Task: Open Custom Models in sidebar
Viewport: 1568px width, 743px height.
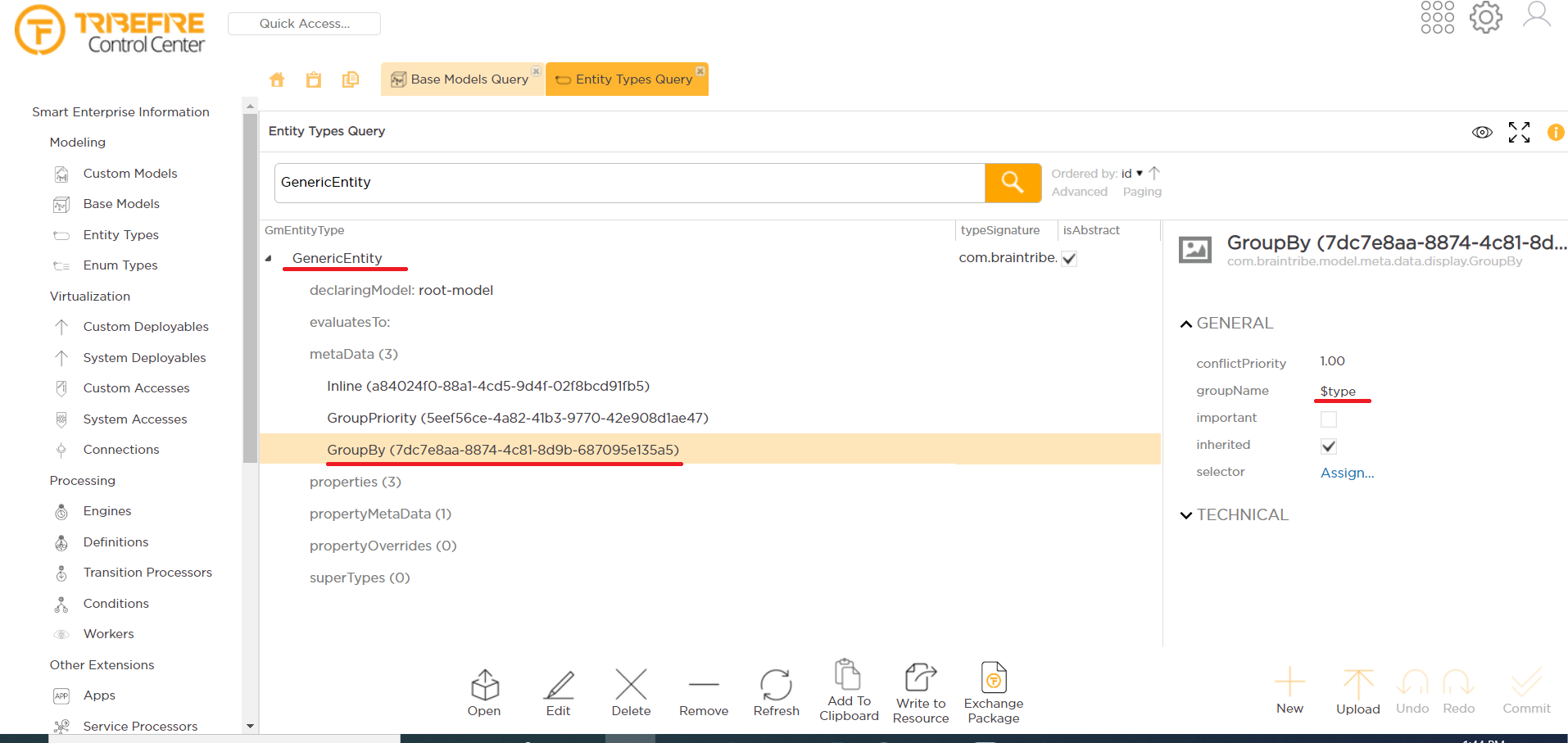Action: [x=130, y=174]
